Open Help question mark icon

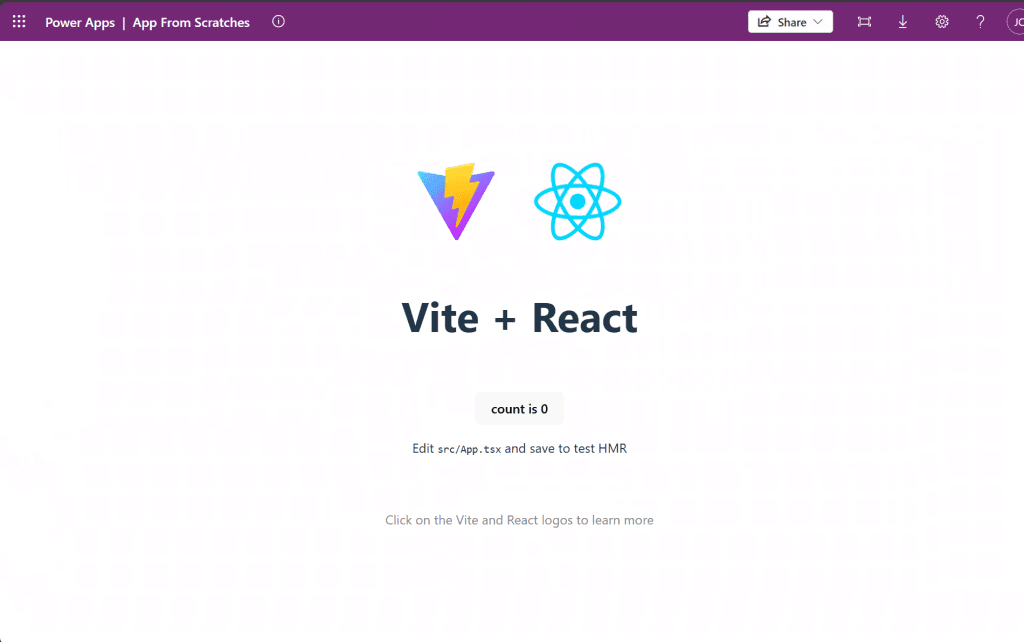[980, 22]
